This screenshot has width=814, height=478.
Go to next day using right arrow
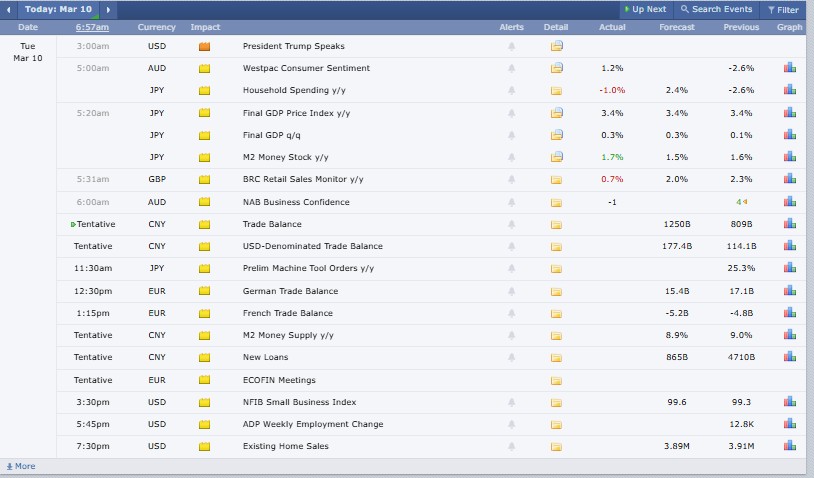pos(107,9)
